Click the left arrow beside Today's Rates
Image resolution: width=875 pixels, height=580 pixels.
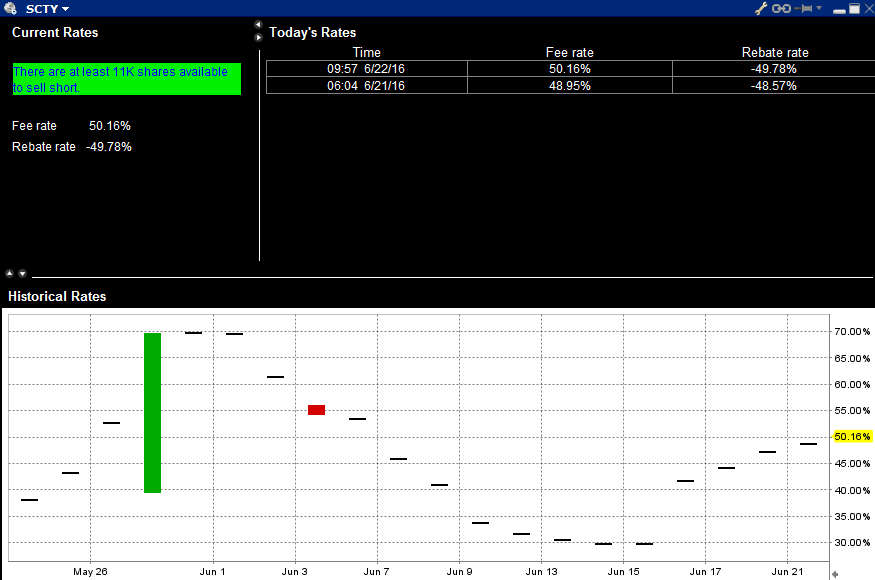click(258, 25)
